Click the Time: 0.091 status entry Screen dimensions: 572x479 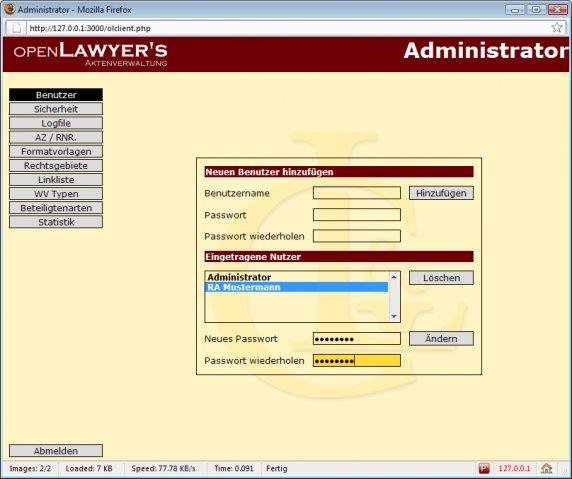pos(234,468)
